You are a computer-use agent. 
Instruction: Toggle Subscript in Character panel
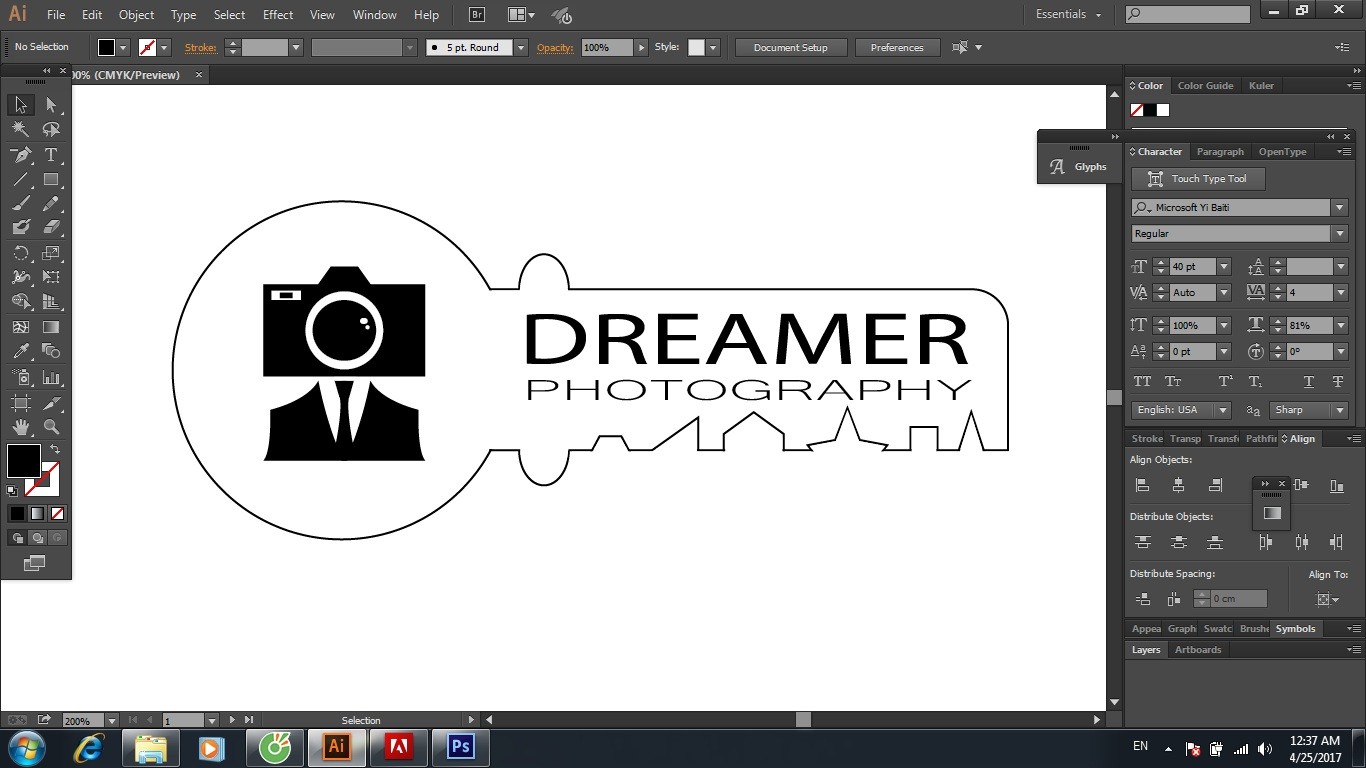point(1255,382)
